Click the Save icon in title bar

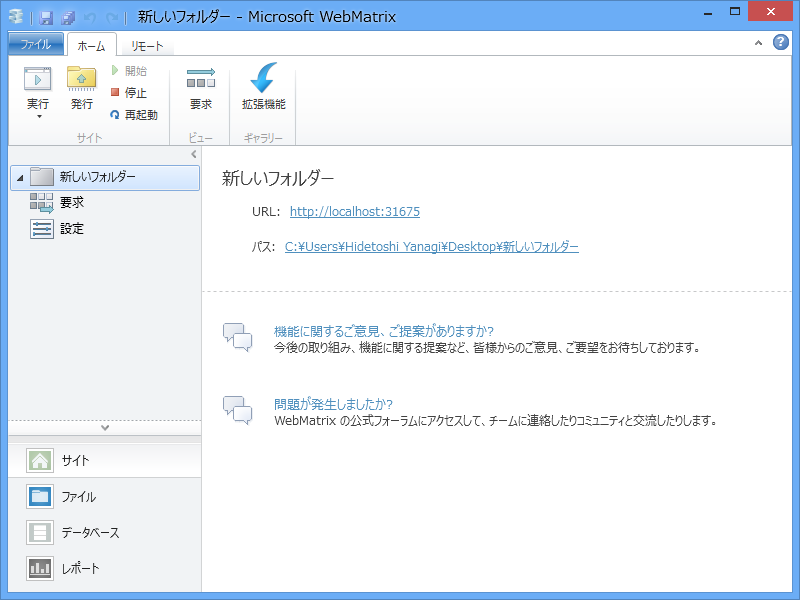click(46, 18)
